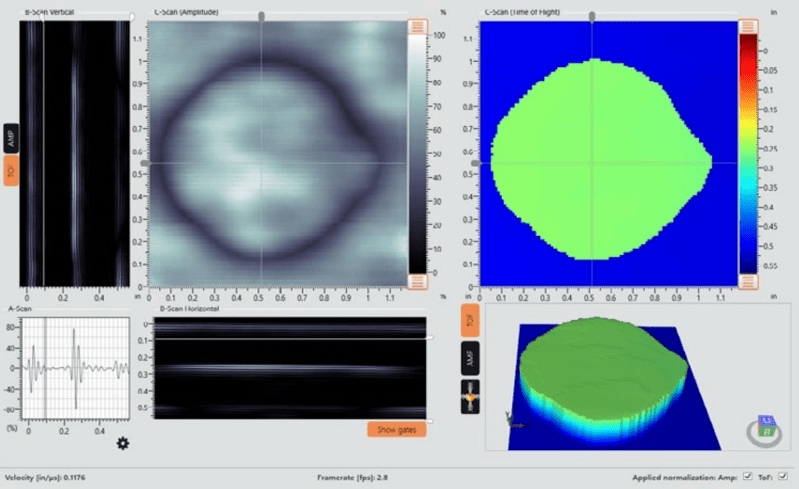Toggle Amp normalization checkbox
Screen dimensions: 799x489
point(748,476)
